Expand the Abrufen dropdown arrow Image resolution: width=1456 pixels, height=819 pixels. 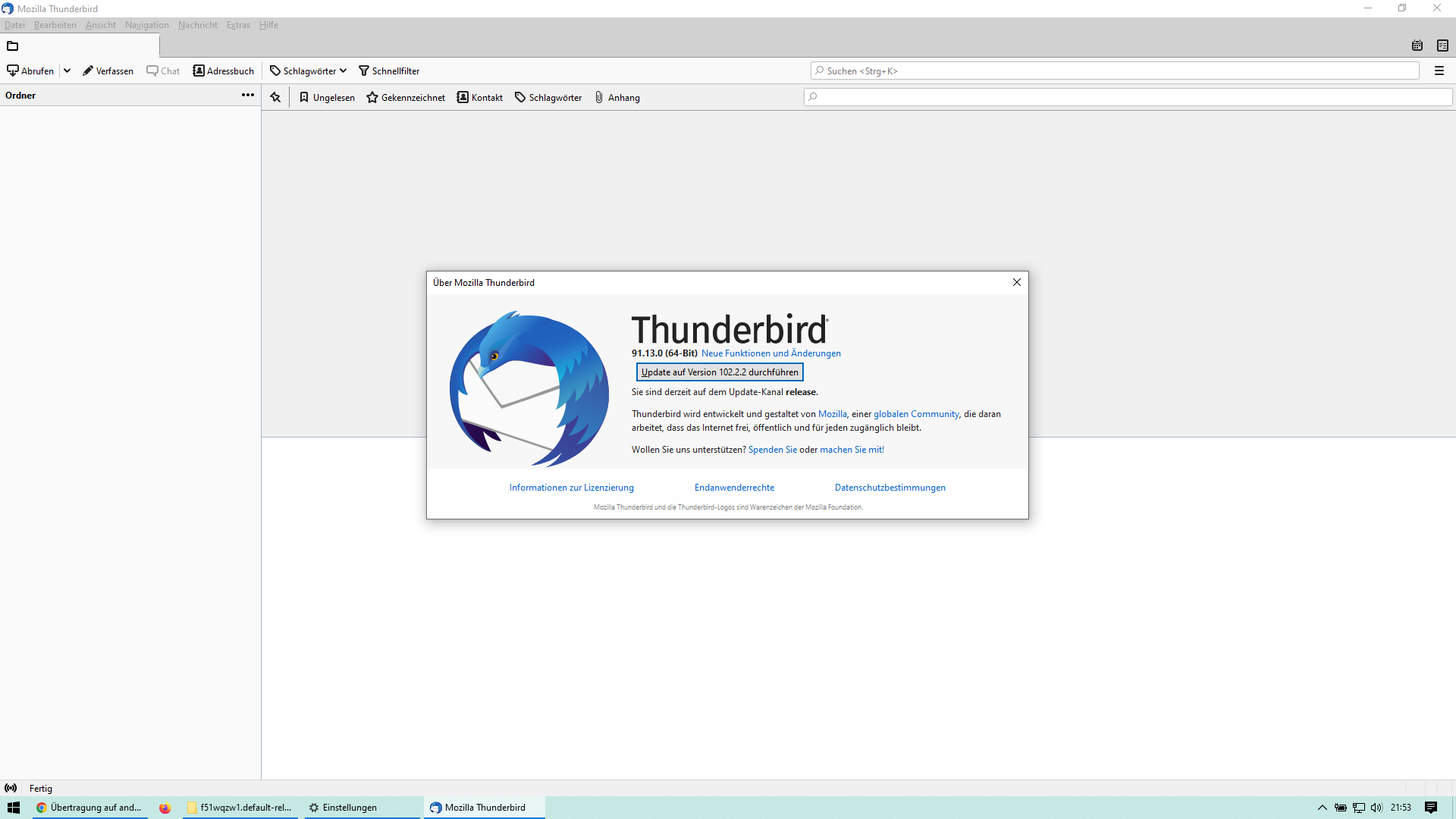pyautogui.click(x=67, y=71)
